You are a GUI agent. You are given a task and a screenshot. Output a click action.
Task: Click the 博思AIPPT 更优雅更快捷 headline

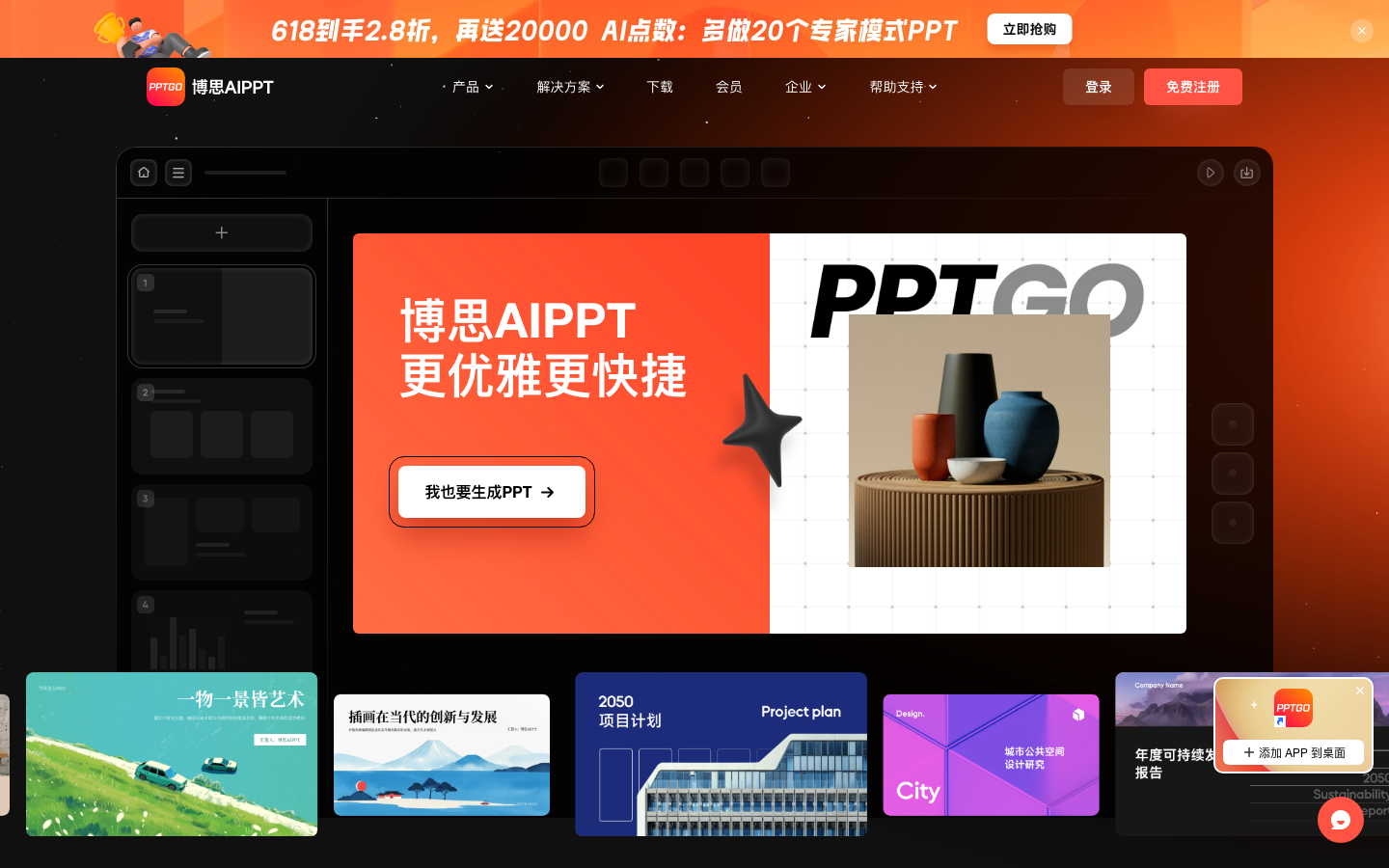click(543, 348)
